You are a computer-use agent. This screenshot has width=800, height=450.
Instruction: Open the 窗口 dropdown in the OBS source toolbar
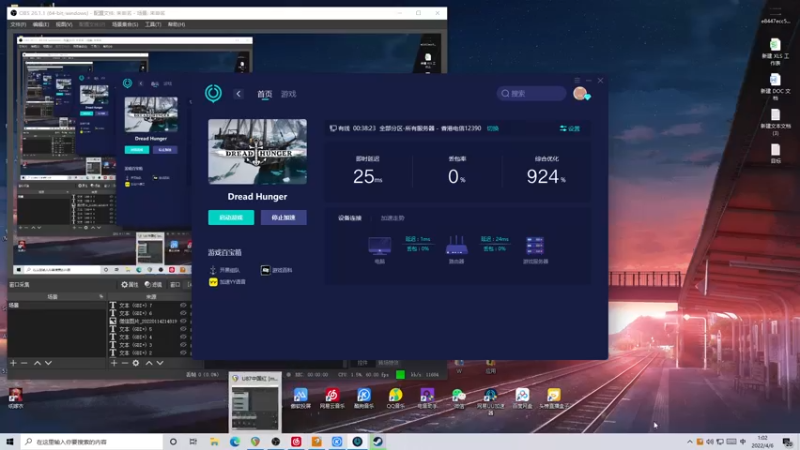(x=176, y=284)
